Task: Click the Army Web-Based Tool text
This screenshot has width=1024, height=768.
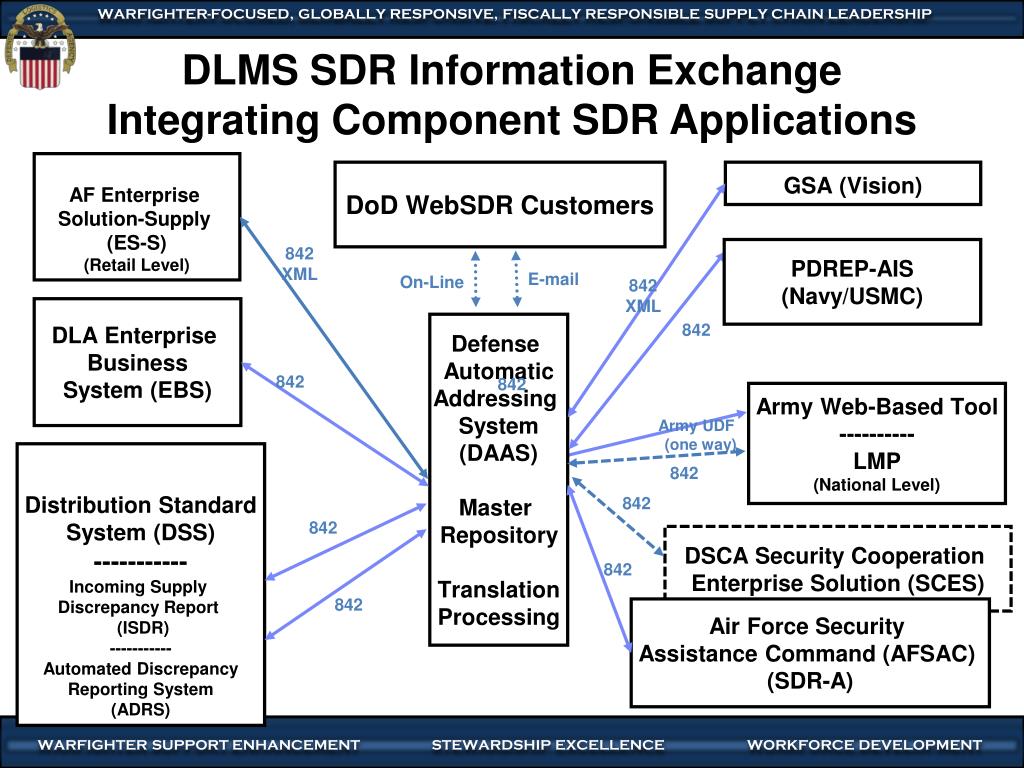Action: pos(876,407)
